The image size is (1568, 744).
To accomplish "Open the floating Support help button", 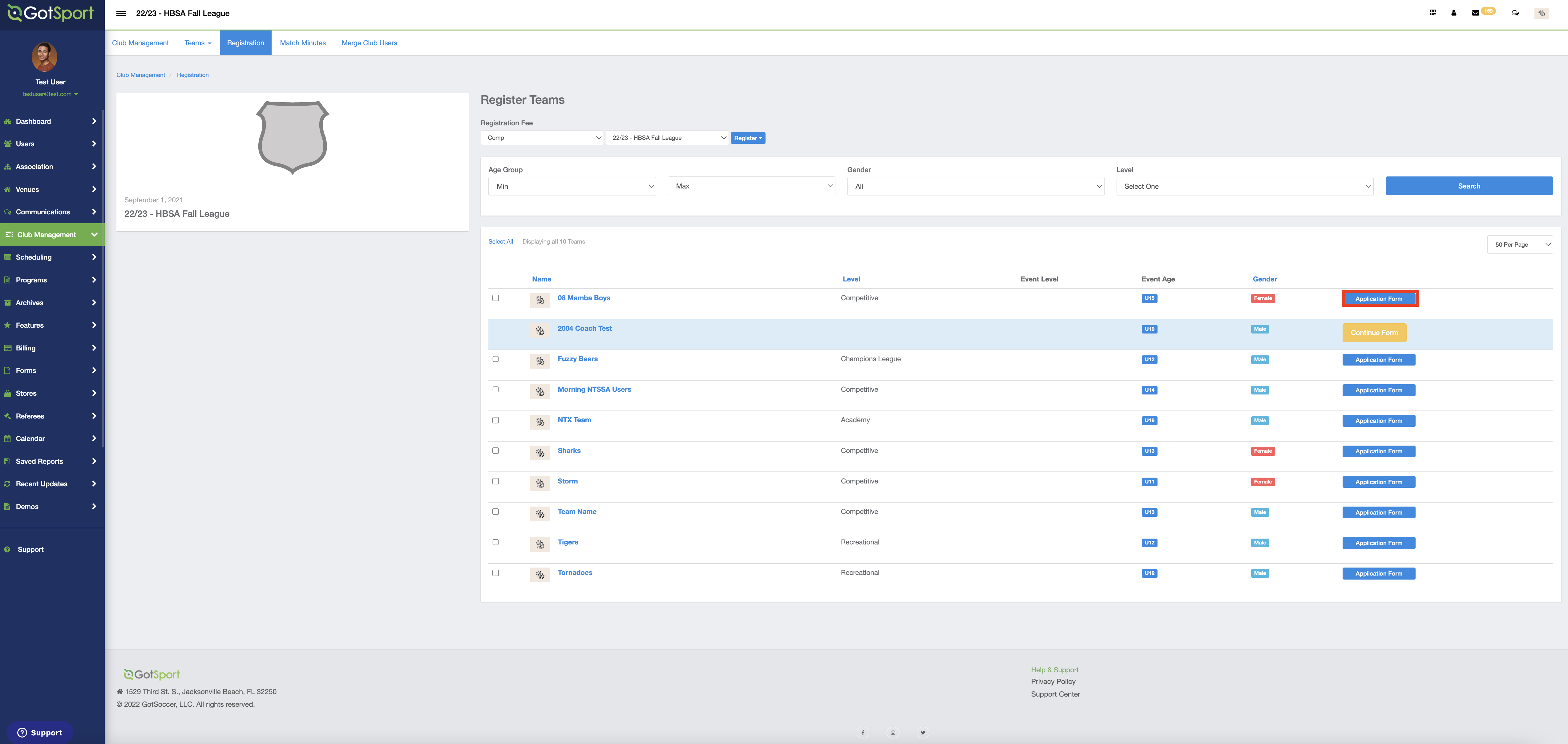I will click(x=40, y=732).
